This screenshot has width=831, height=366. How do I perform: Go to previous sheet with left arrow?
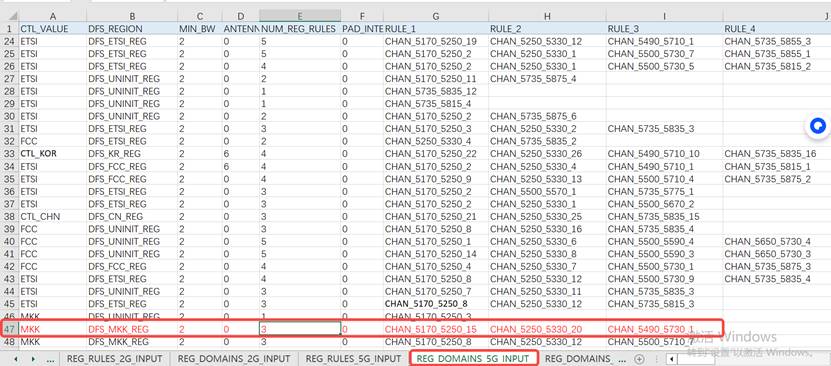16,359
